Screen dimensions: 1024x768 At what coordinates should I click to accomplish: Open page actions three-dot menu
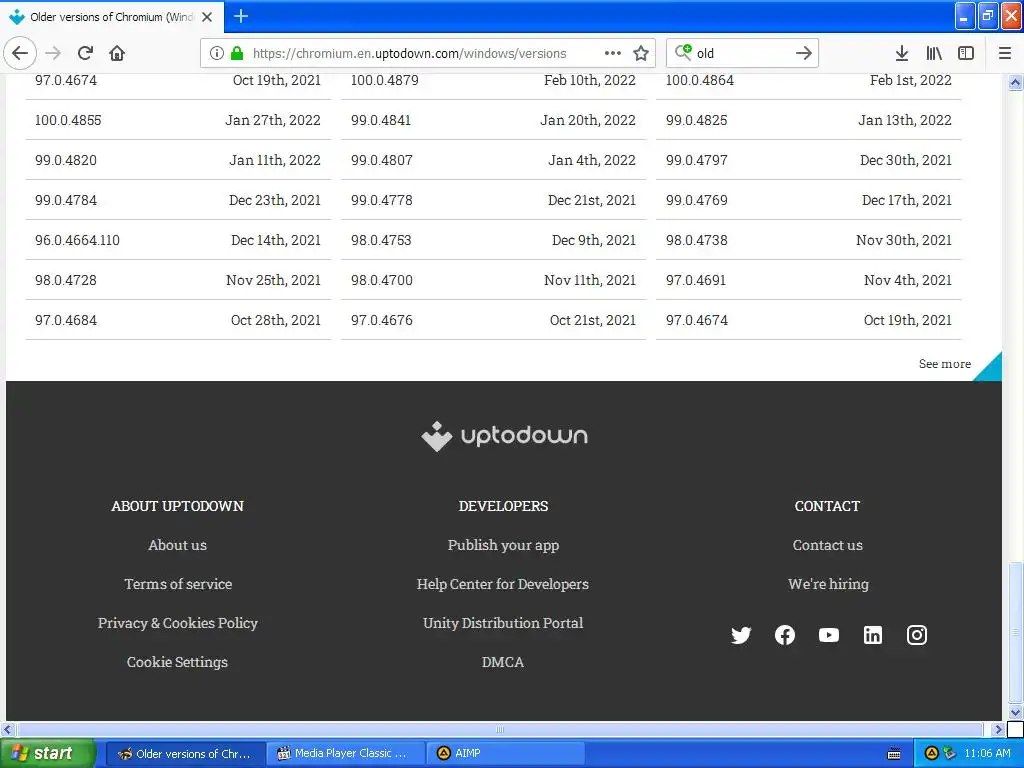[x=613, y=53]
